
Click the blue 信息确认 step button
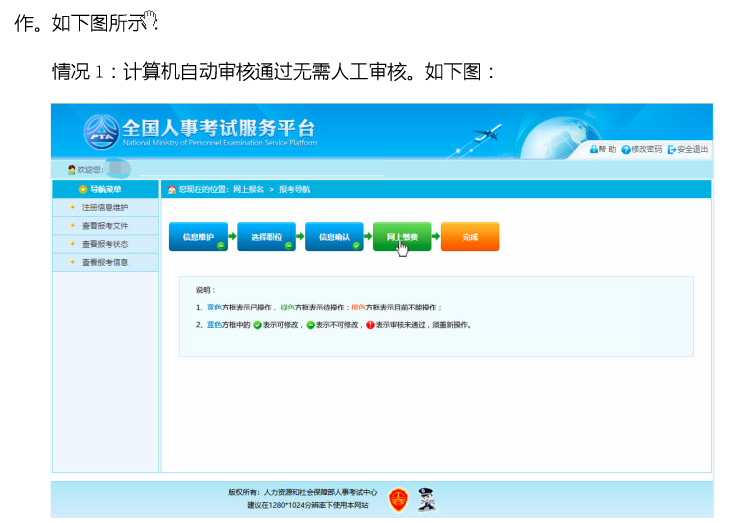334,236
